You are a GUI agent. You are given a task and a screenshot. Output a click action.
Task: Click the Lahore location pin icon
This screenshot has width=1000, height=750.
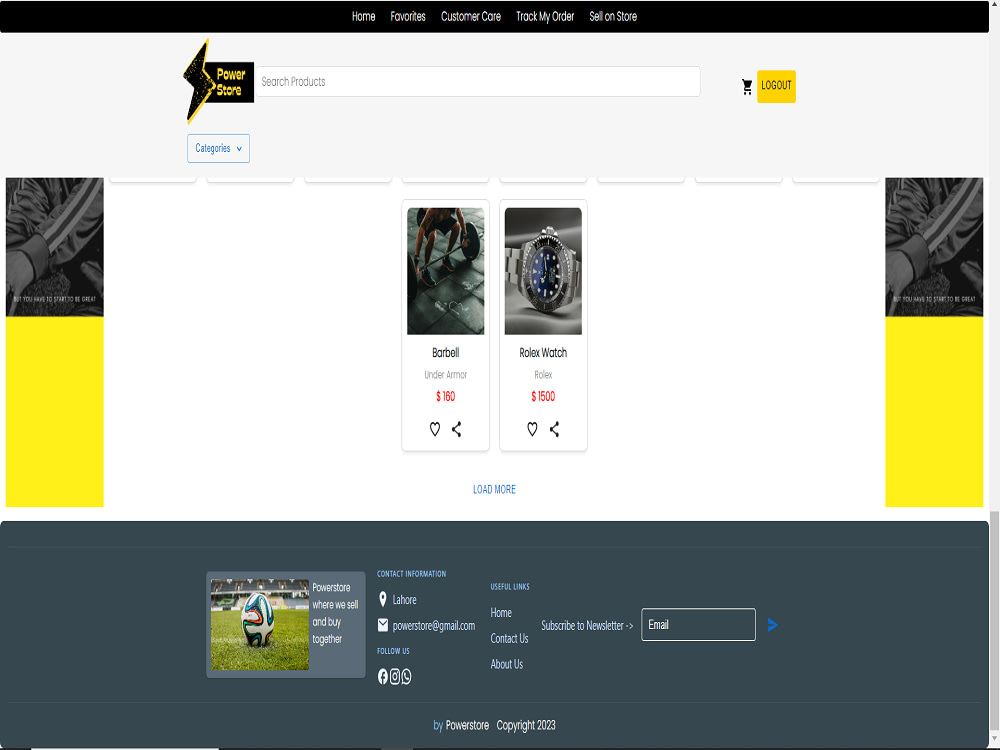tap(383, 599)
